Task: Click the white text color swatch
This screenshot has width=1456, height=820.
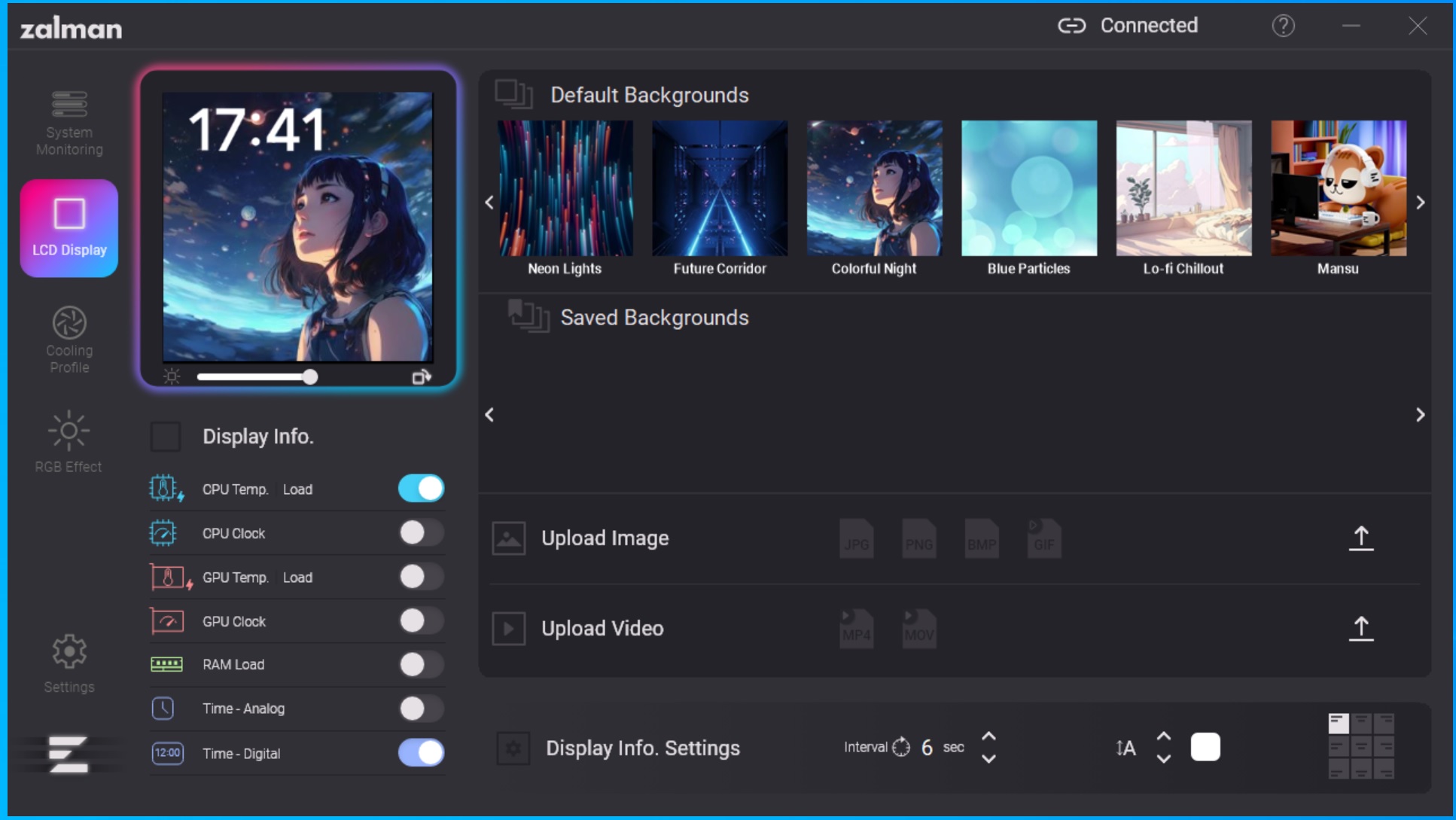Action: pyautogui.click(x=1205, y=747)
